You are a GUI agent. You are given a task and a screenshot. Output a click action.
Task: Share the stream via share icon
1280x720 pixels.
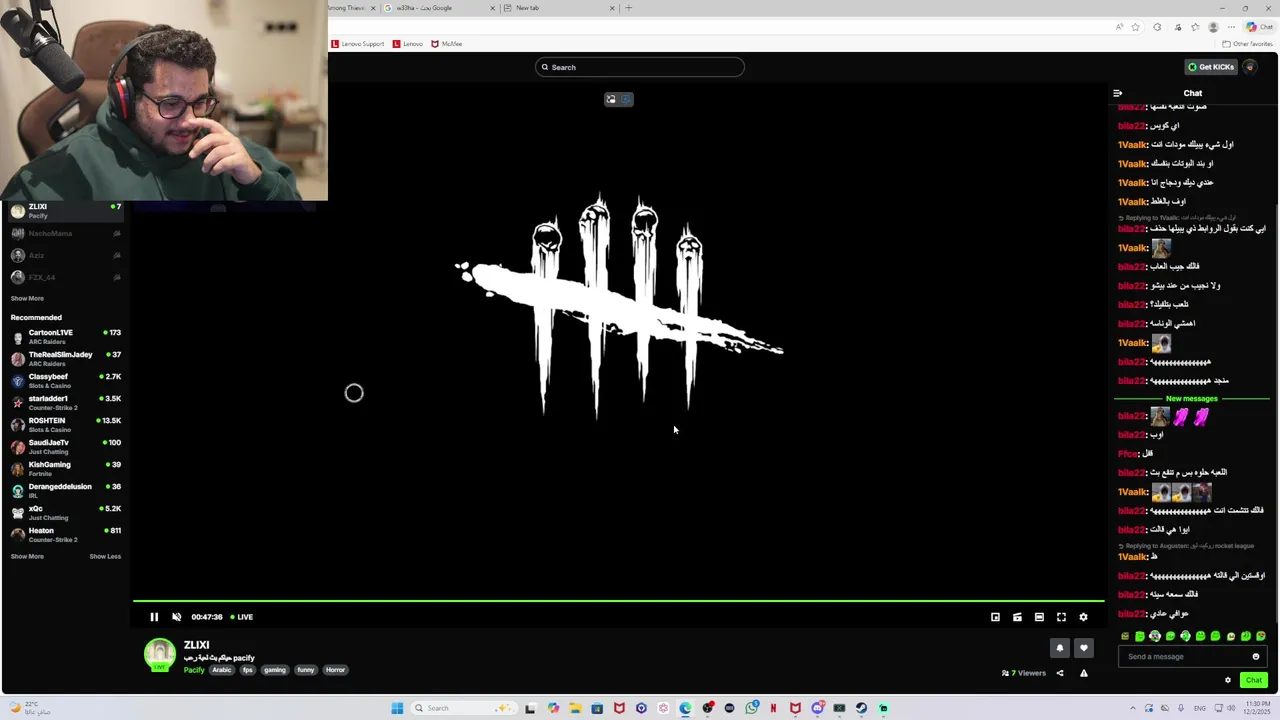coord(1060,673)
